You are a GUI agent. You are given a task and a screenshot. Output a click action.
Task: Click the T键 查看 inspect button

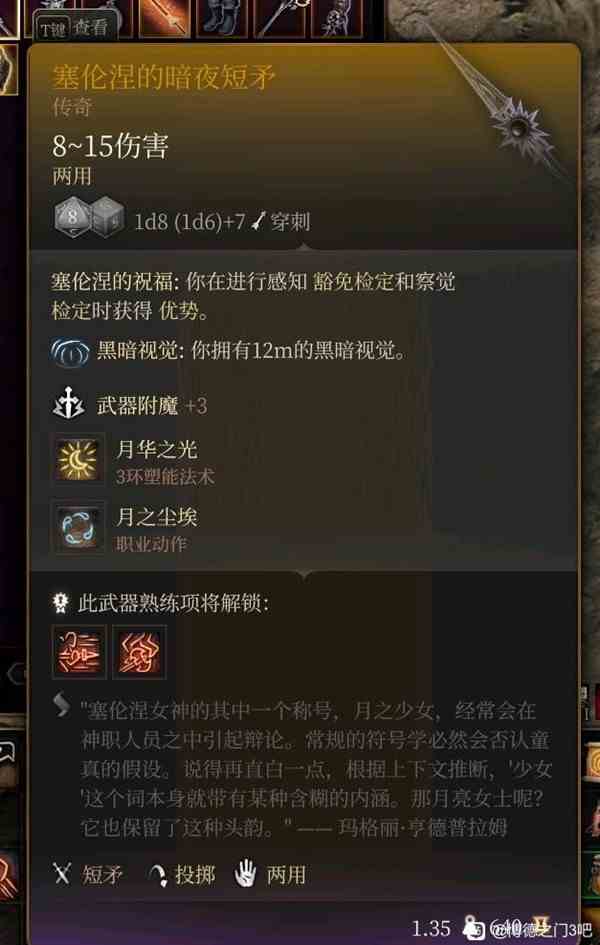[x=75, y=27]
